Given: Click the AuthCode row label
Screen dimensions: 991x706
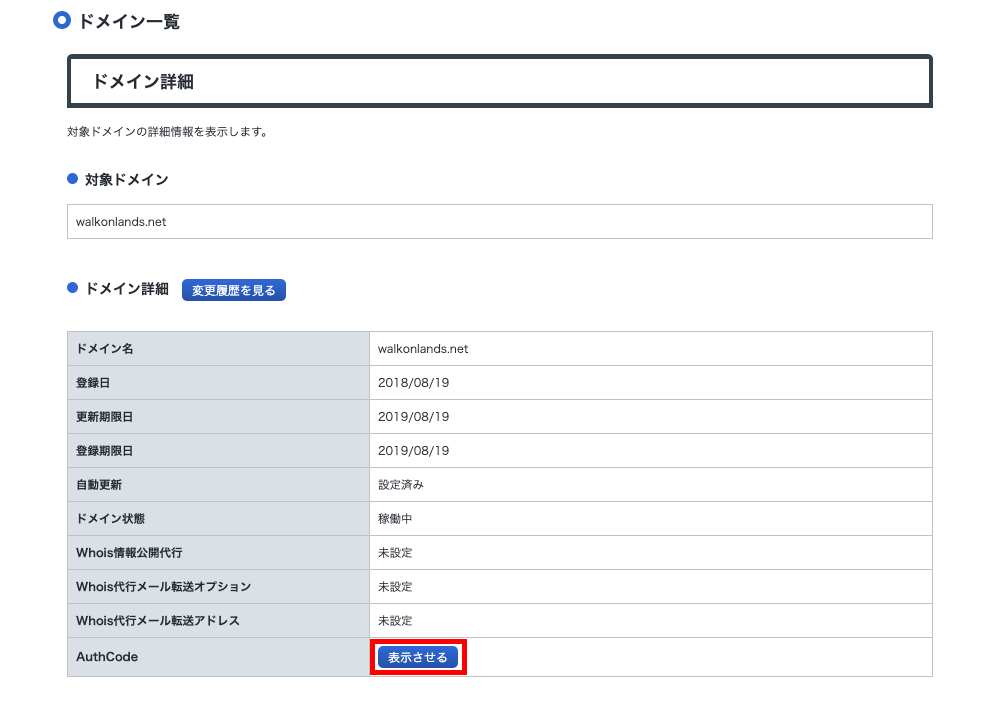Looking at the screenshot, I should 107,657.
